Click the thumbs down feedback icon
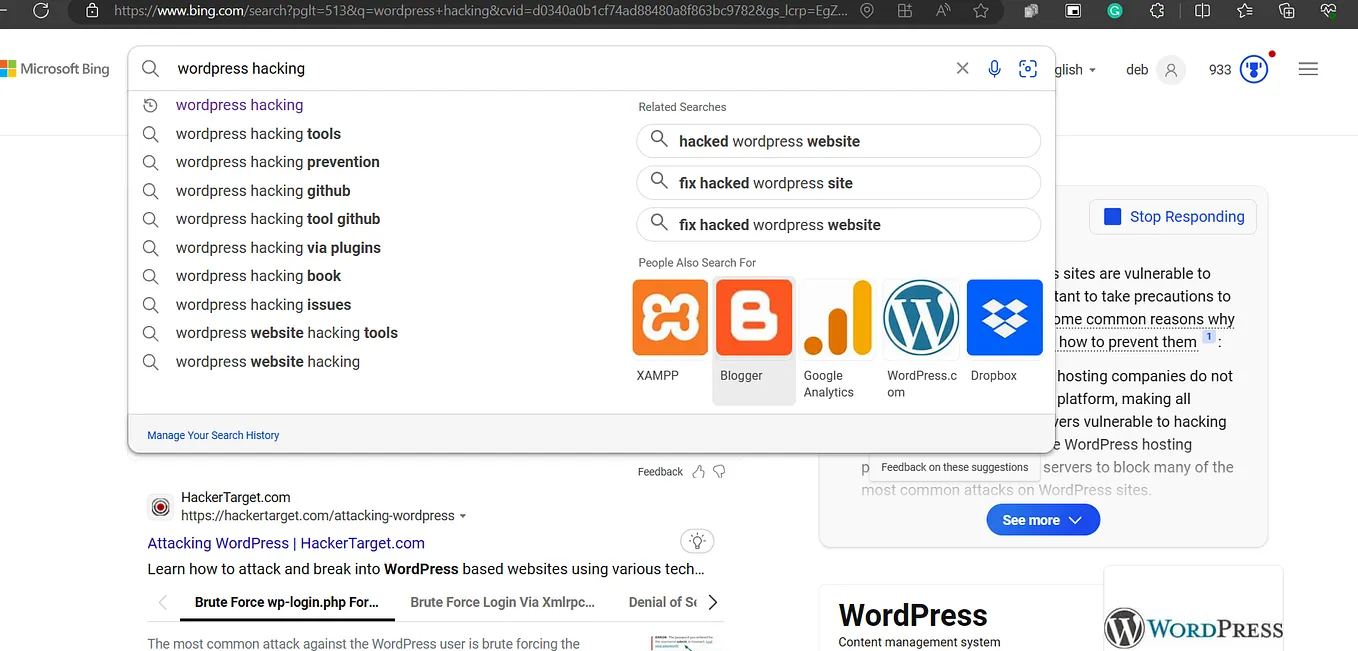Image resolution: width=1358 pixels, height=651 pixels. pos(719,472)
